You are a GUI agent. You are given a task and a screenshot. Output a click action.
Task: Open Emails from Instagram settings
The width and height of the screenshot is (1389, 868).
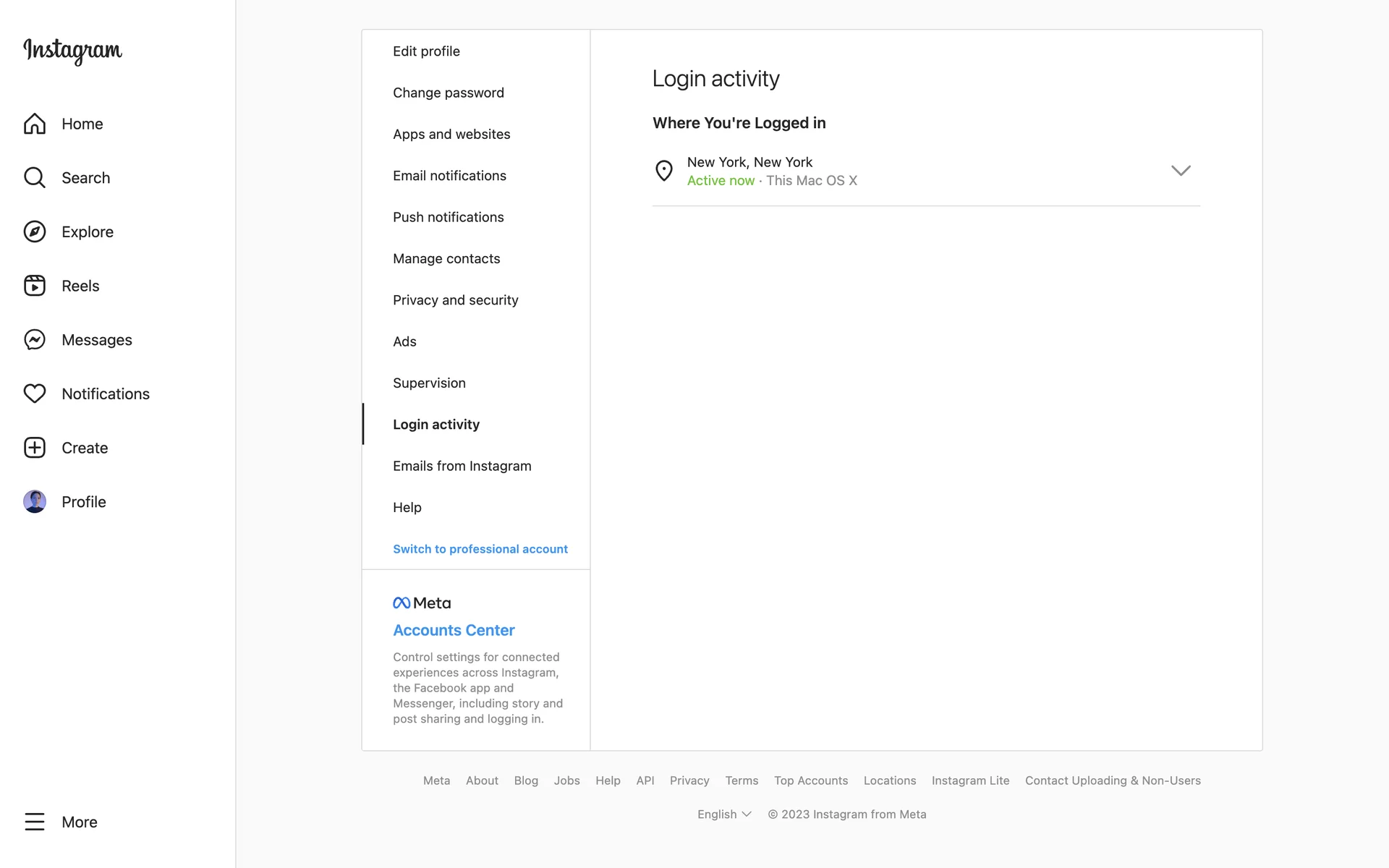[x=462, y=466]
